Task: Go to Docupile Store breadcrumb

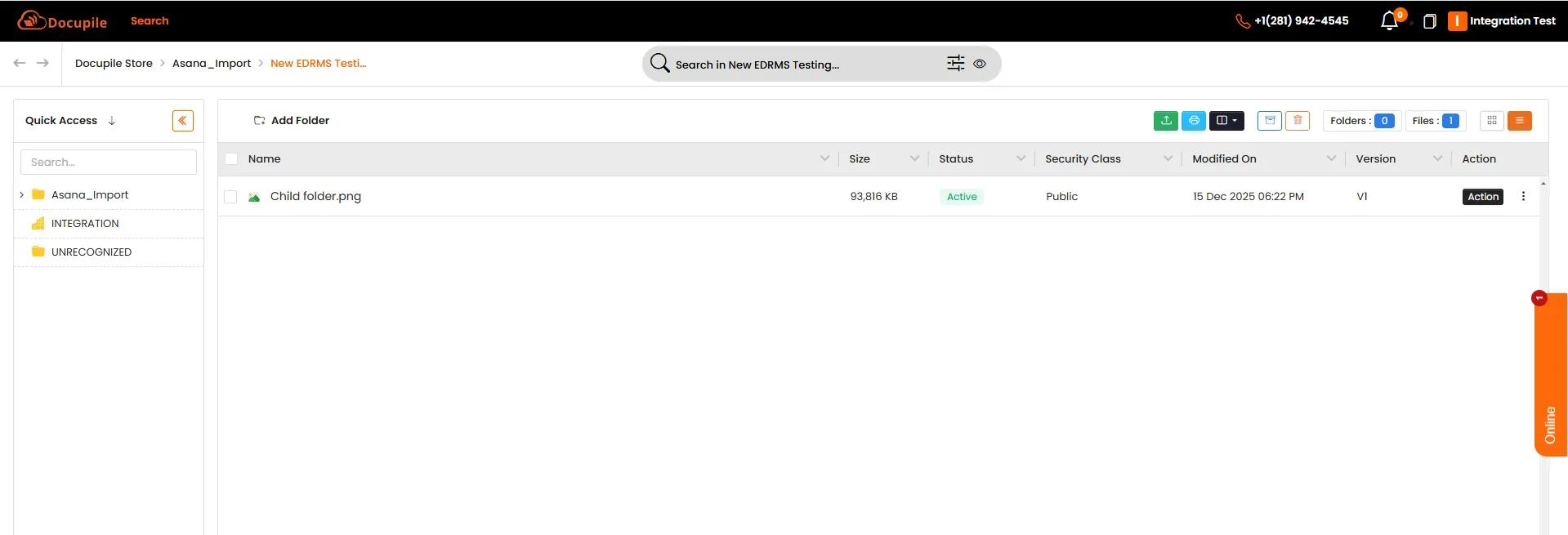Action: [114, 64]
